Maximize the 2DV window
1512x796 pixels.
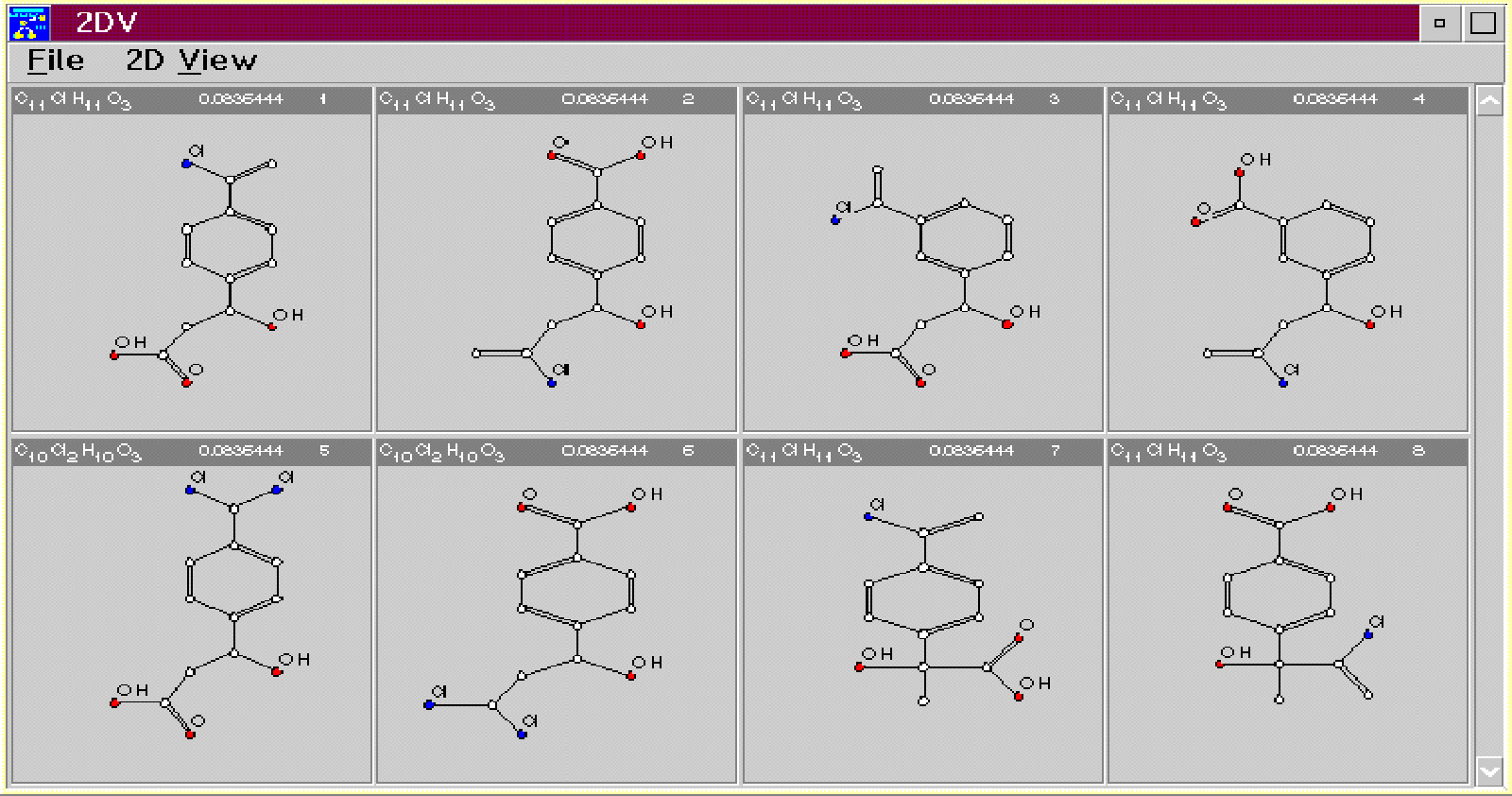pos(1483,23)
